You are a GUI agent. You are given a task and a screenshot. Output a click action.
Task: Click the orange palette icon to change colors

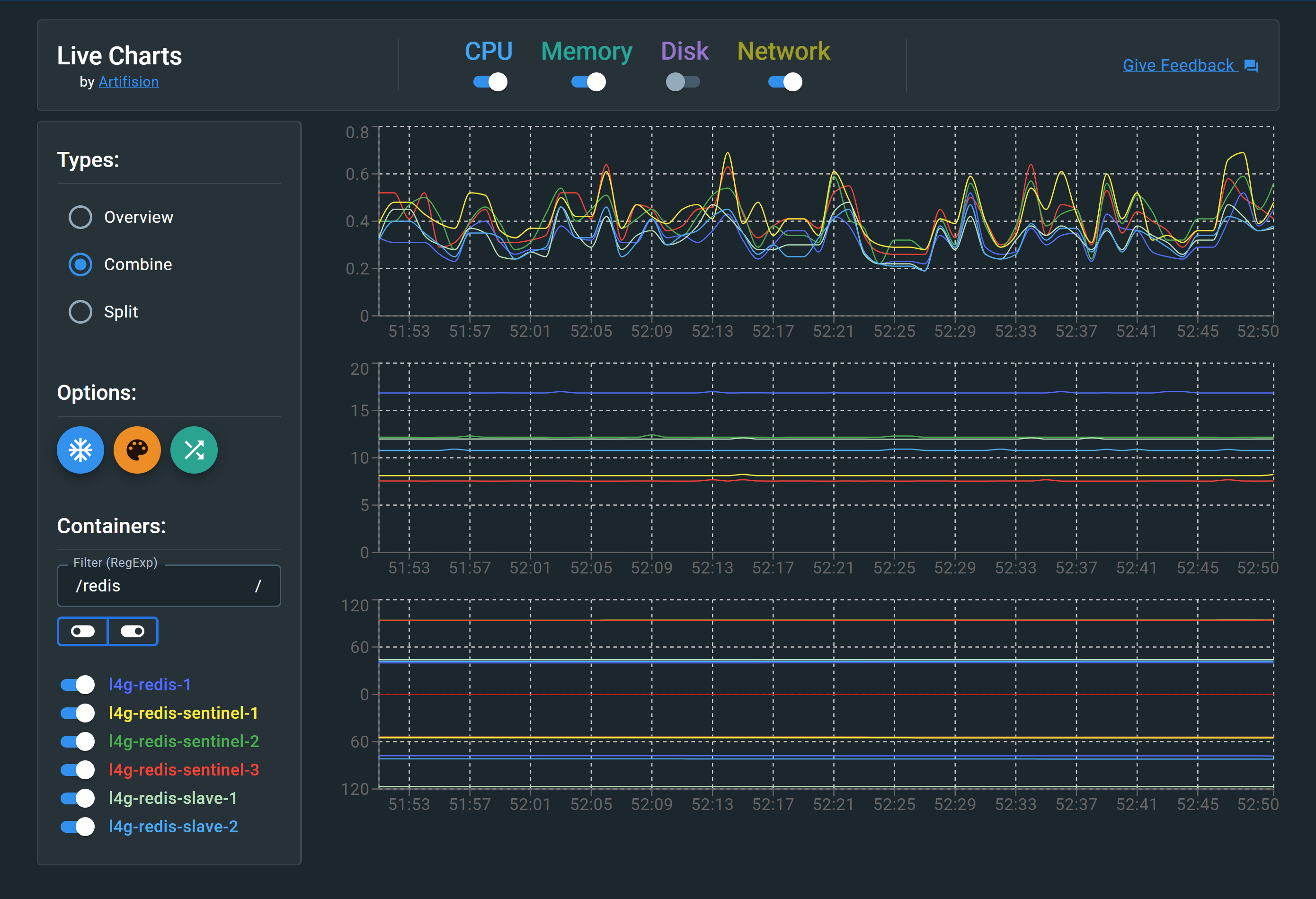[x=137, y=450]
